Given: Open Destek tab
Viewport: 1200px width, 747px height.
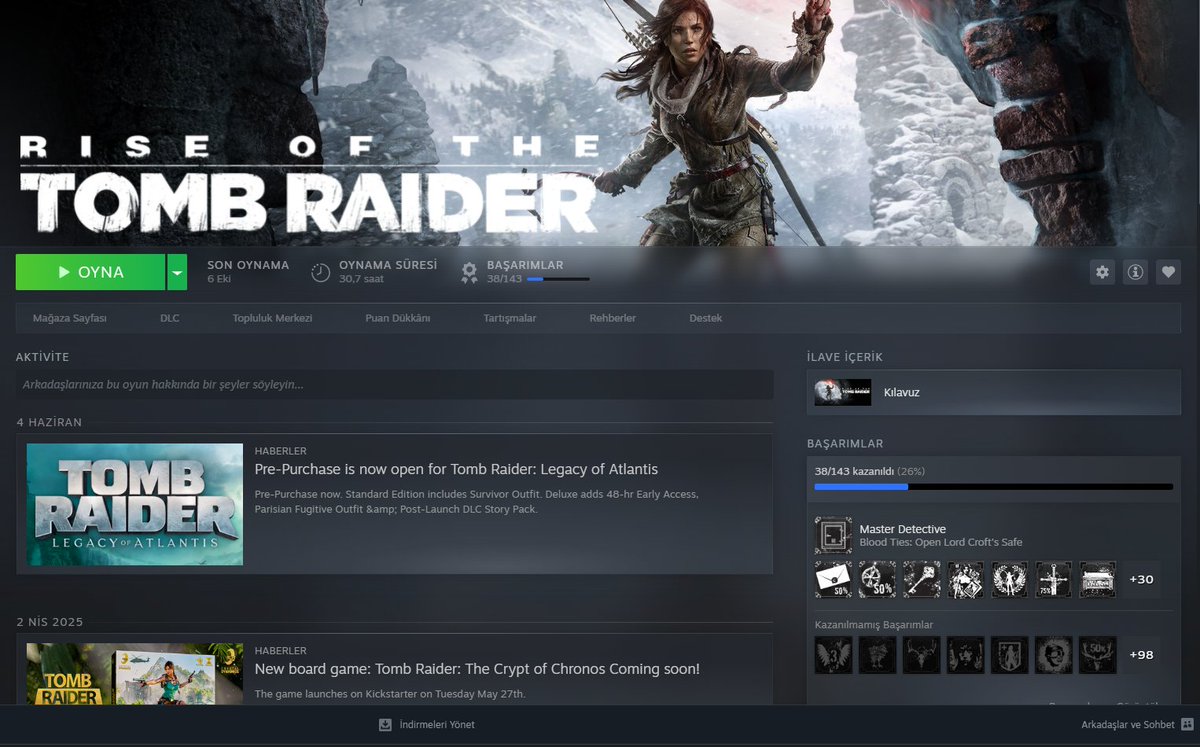Looking at the screenshot, I should pos(705,318).
